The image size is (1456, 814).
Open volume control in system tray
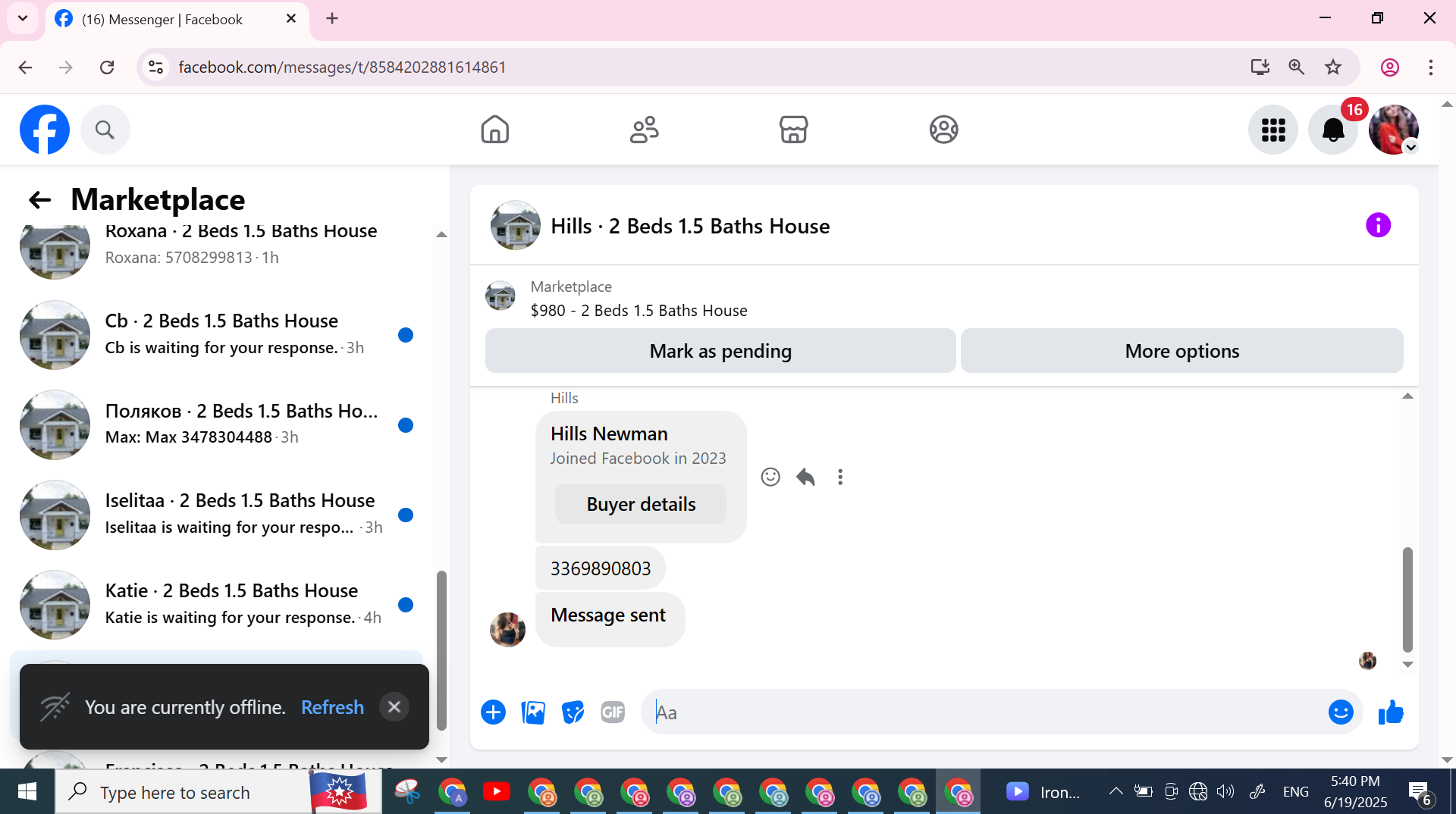(1225, 792)
